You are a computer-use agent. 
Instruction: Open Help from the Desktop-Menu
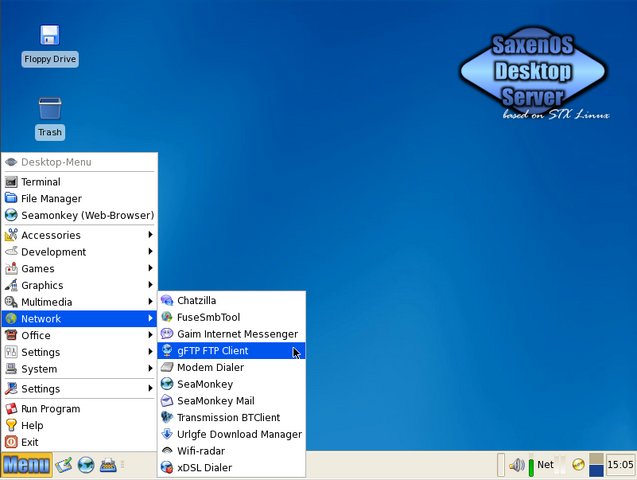[79, 425]
